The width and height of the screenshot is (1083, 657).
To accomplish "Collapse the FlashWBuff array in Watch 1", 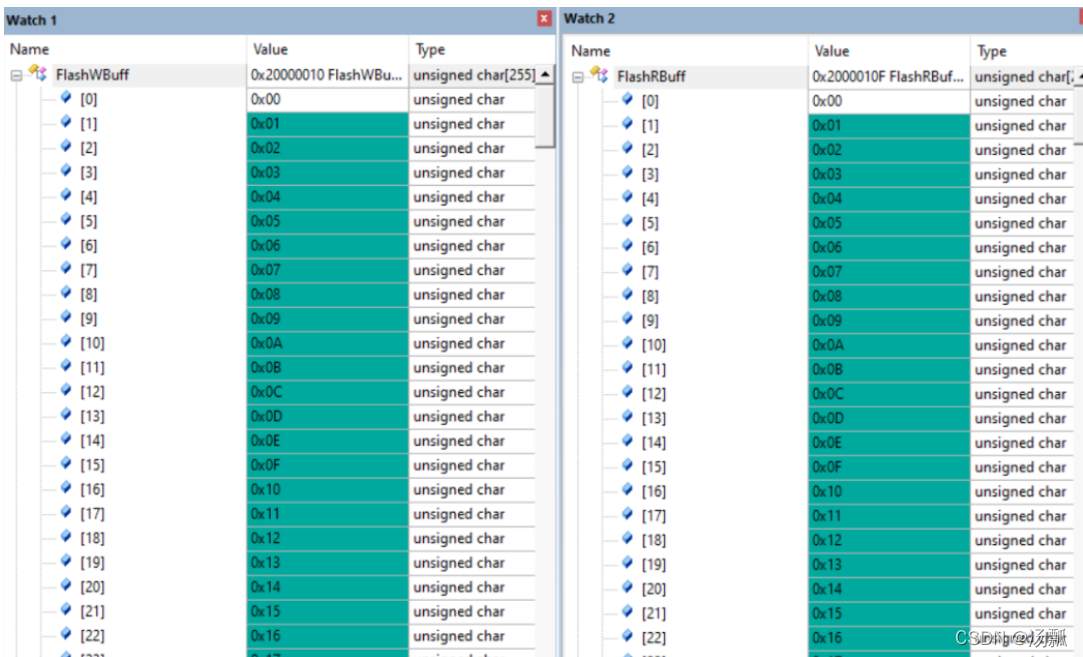I will tap(16, 75).
